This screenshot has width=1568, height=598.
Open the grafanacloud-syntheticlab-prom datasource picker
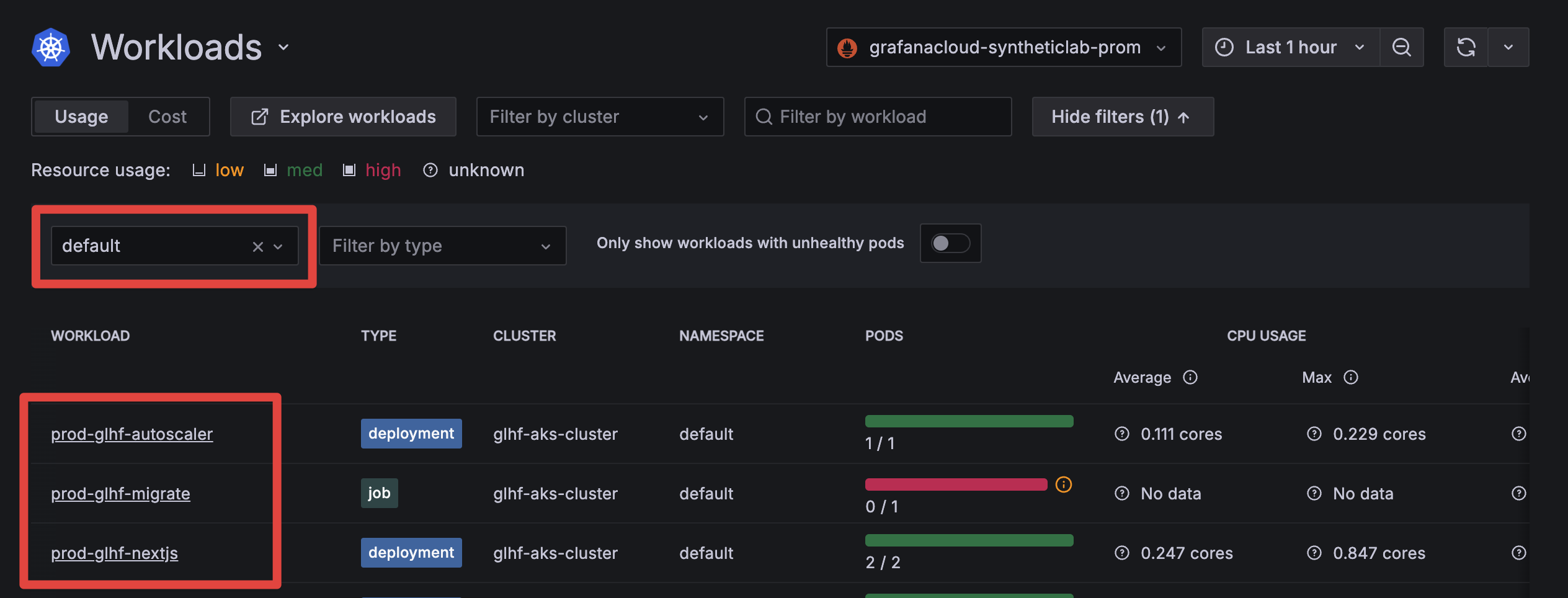(1004, 47)
